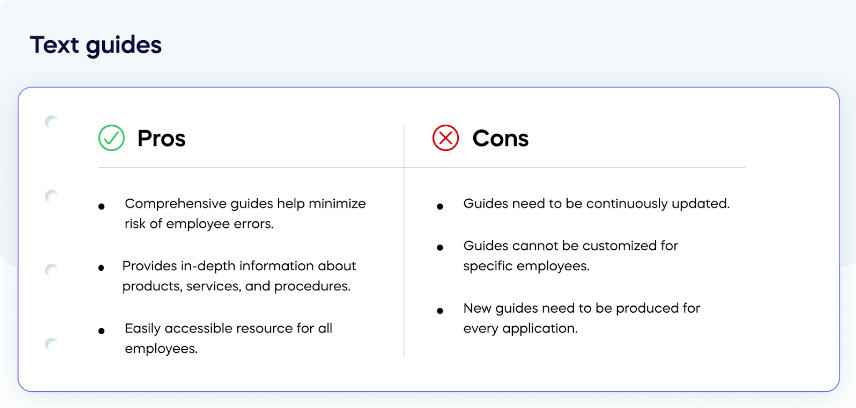The width and height of the screenshot is (856, 408).
Task: Click bullet before Provides in-depth information
Action: click(x=101, y=268)
